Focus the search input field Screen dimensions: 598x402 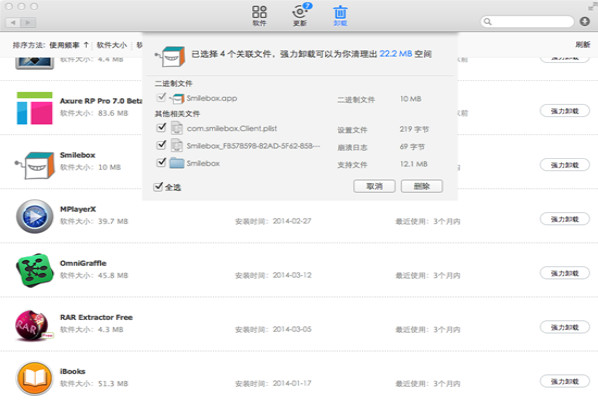tap(527, 22)
